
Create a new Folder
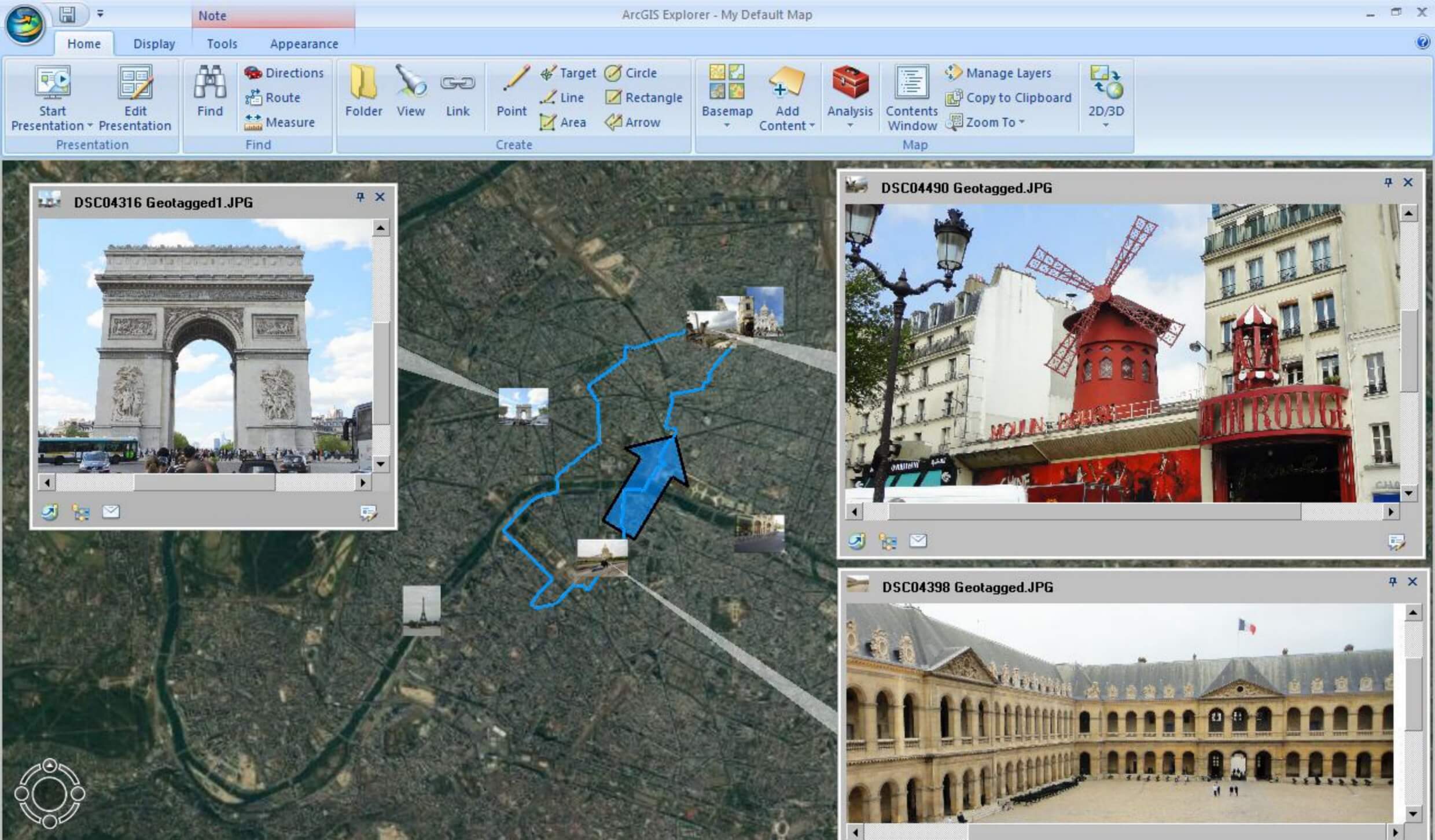[363, 91]
